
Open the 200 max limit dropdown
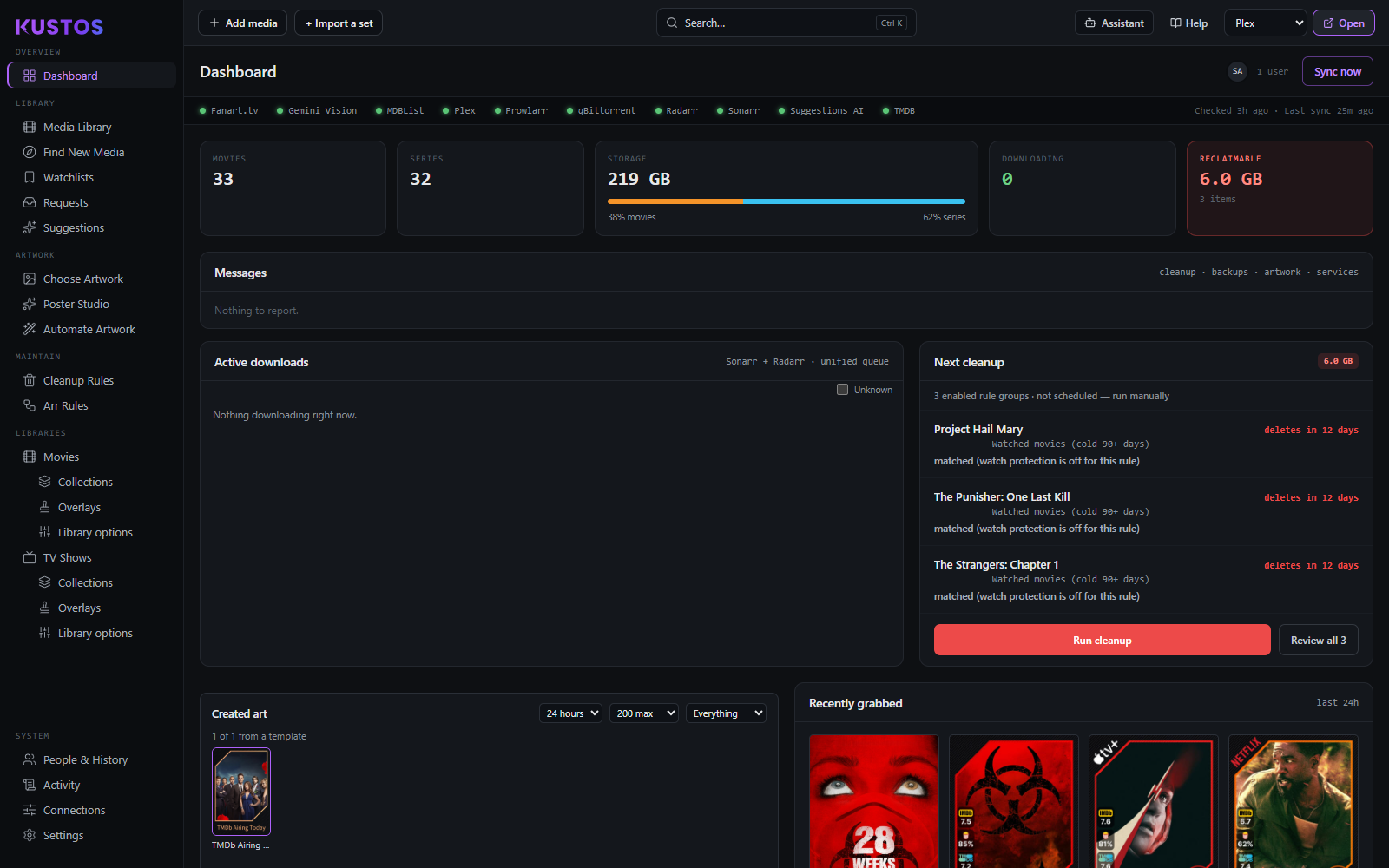click(x=643, y=713)
